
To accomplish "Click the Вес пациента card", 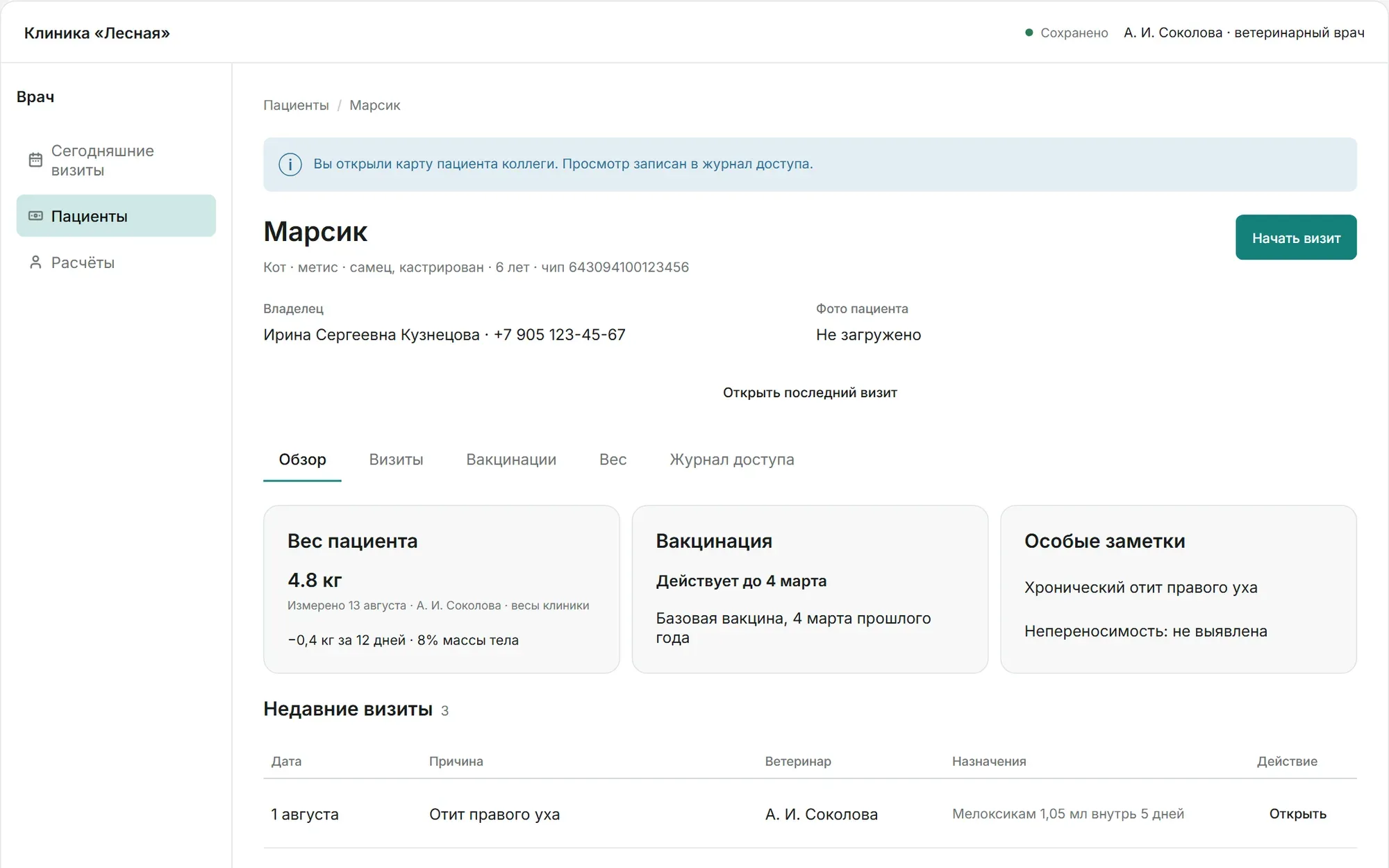I will 442,589.
